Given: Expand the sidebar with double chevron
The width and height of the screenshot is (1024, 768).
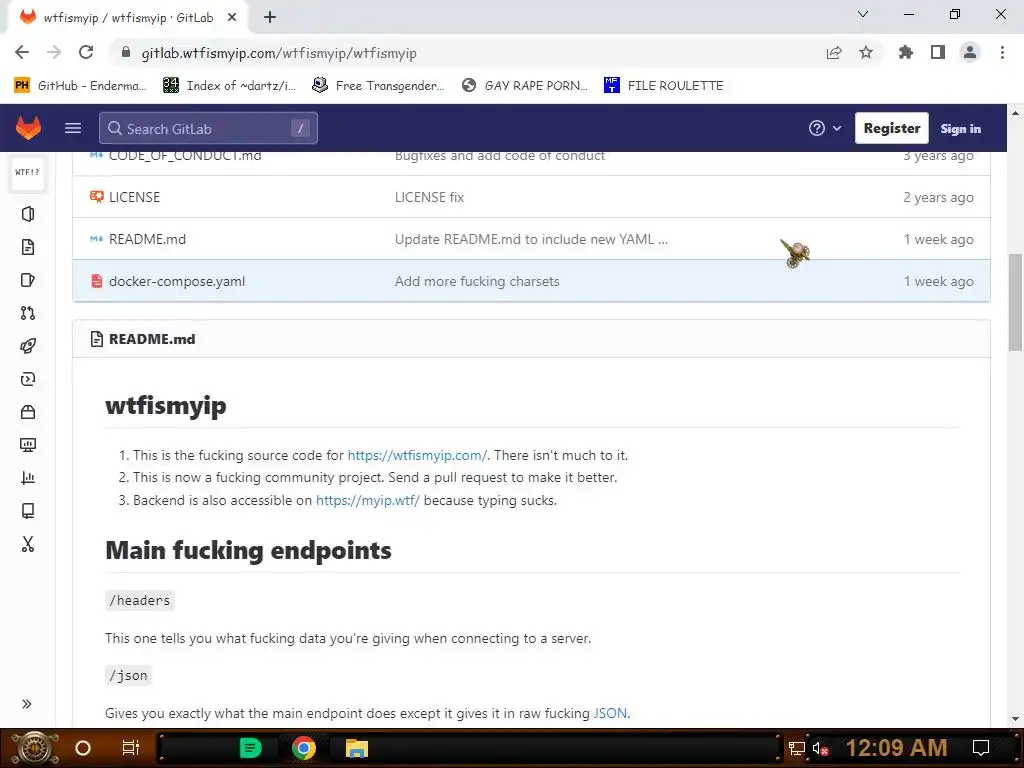Looking at the screenshot, I should [x=27, y=704].
